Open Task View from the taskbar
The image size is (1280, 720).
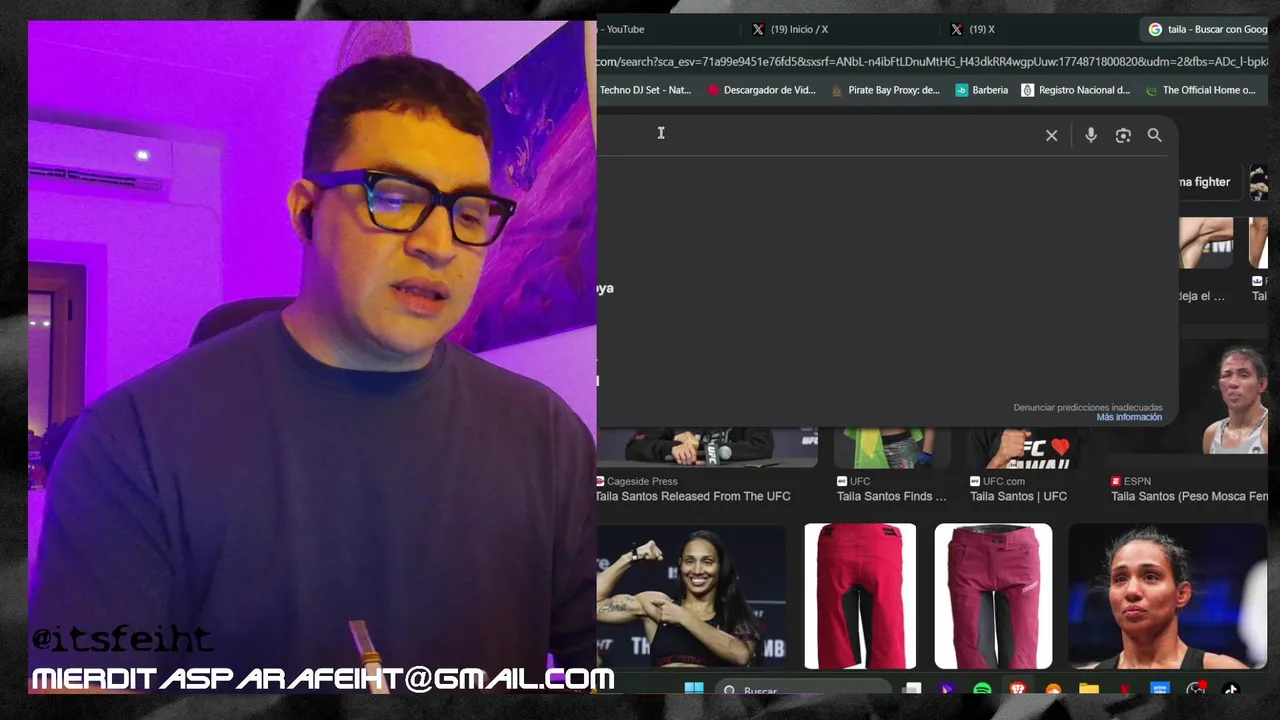912,689
